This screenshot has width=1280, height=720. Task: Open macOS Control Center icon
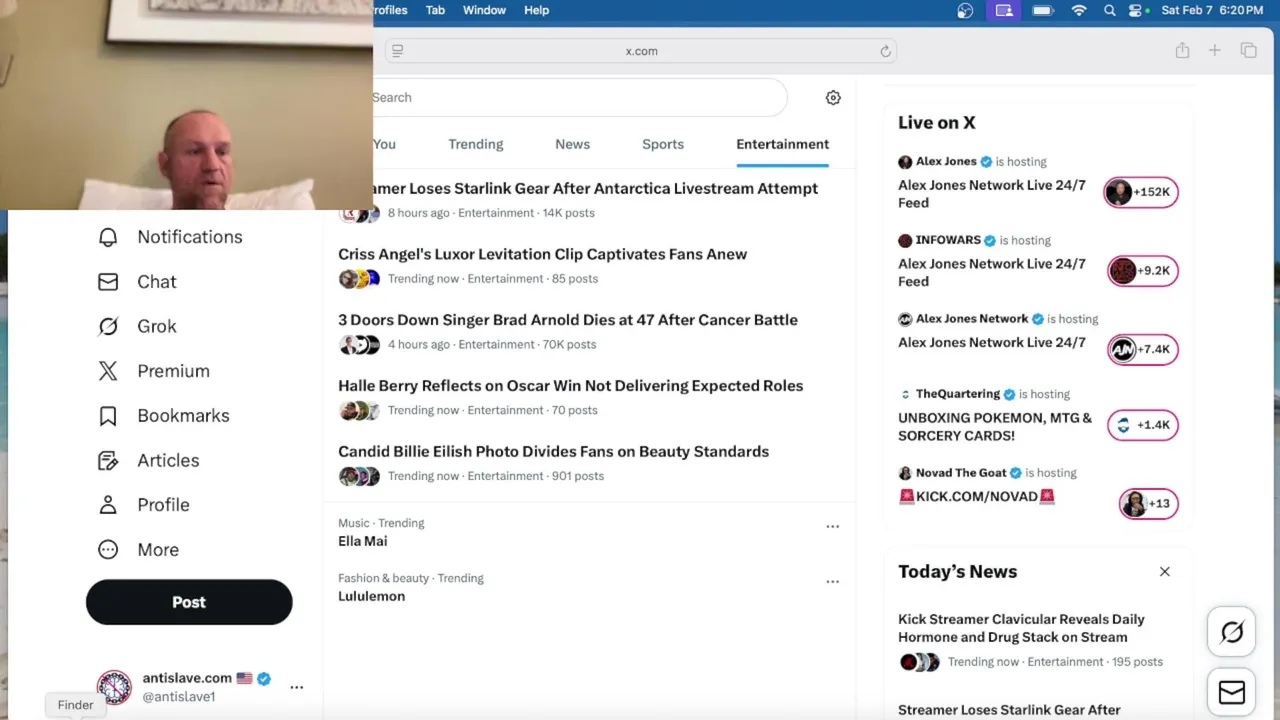1135,10
